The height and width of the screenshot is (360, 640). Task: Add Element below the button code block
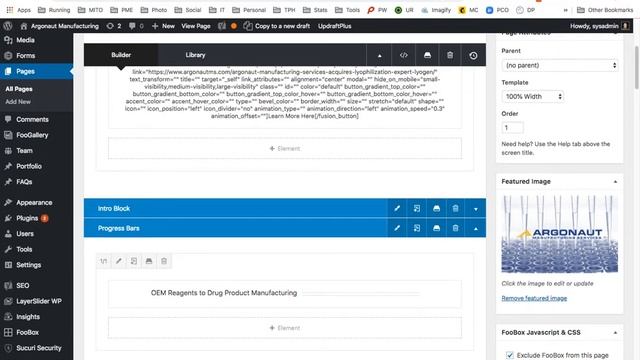285,149
